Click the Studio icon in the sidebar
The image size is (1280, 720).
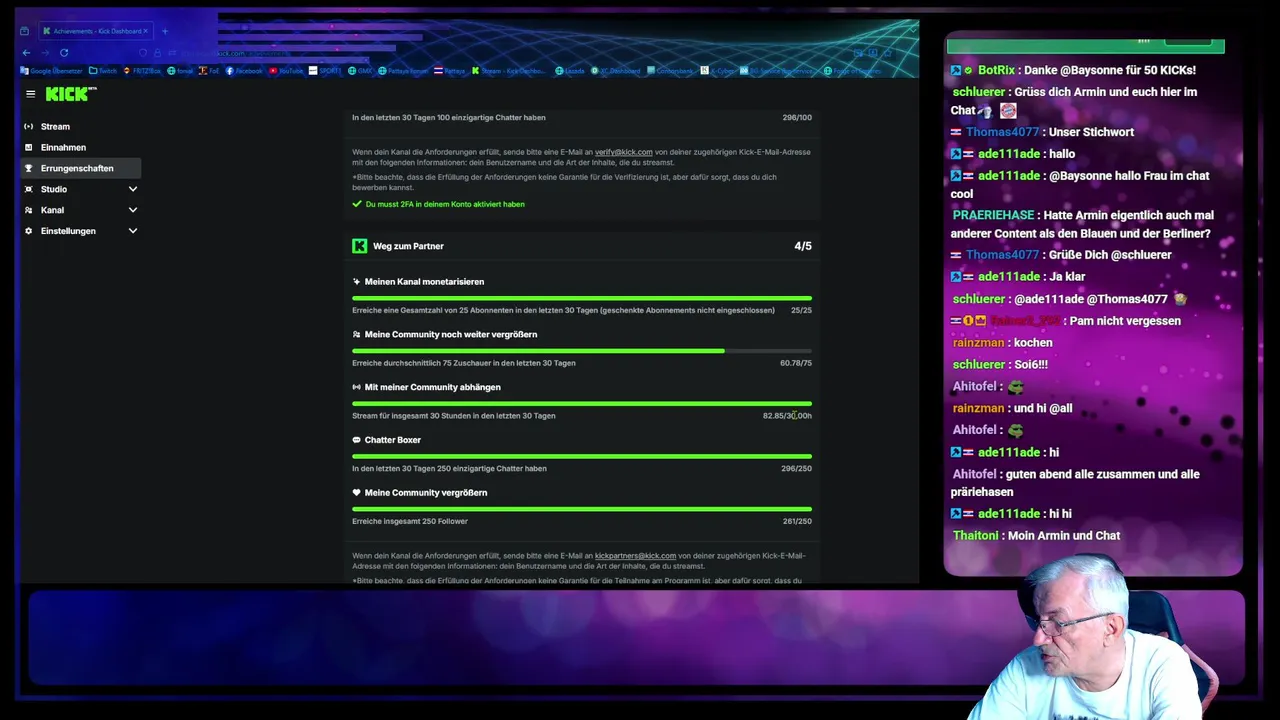coord(29,190)
